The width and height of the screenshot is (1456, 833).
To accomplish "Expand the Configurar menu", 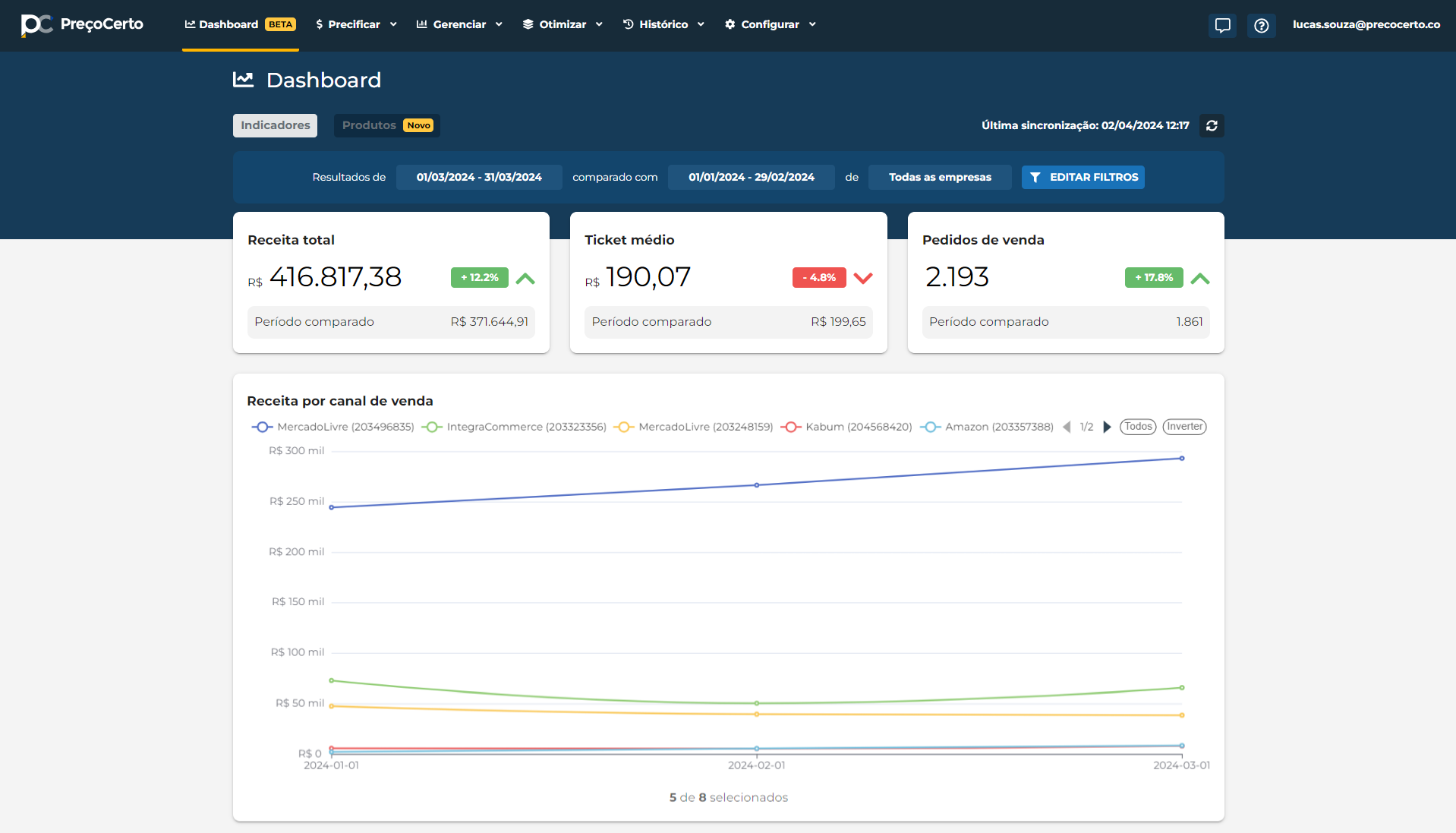I will pyautogui.click(x=770, y=24).
